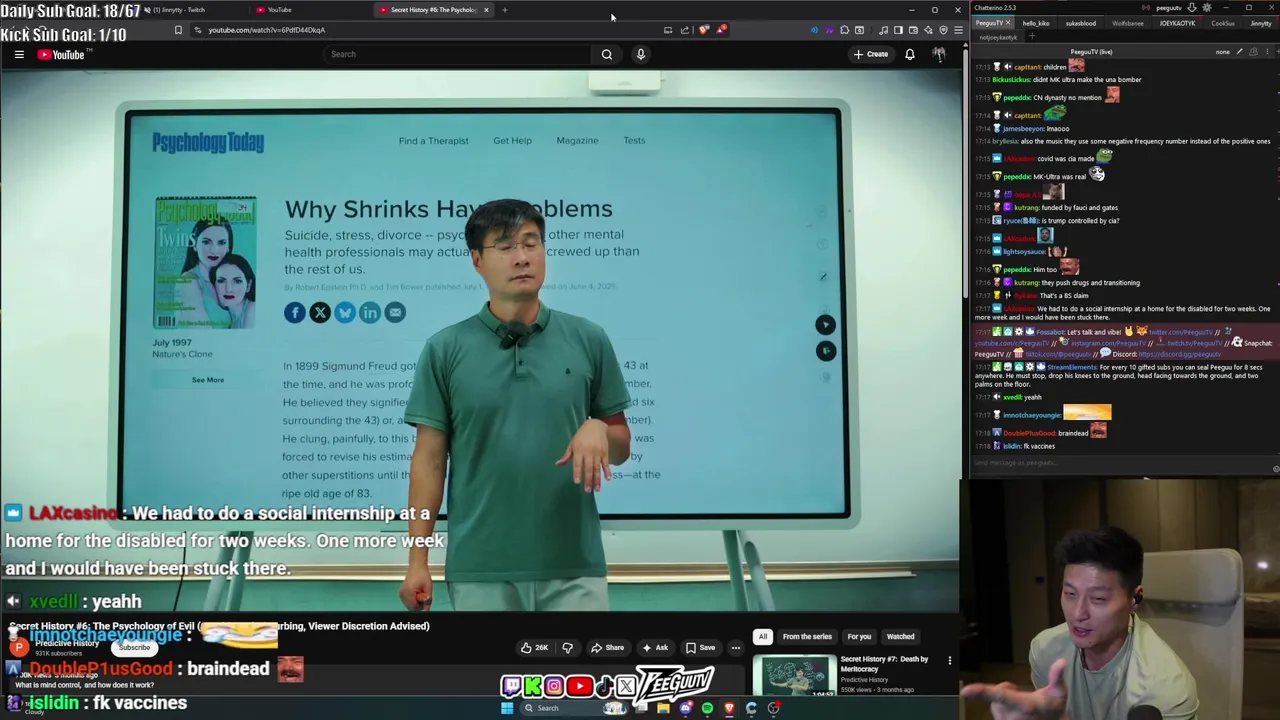
Task: Switch to notjoeykaotyk tab in Chatterino
Action: (x=998, y=37)
